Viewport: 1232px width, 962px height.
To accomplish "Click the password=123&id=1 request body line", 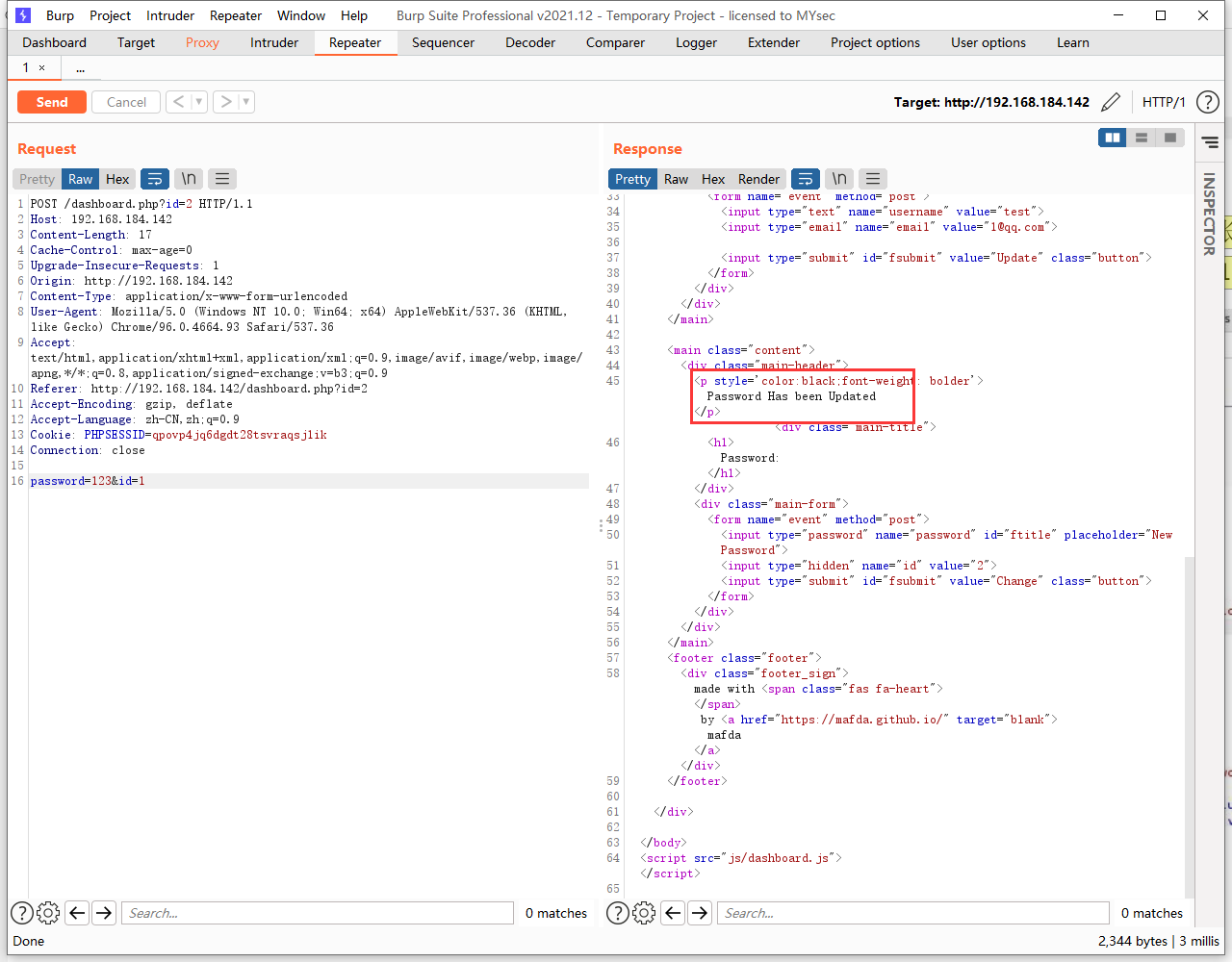I will (309, 481).
